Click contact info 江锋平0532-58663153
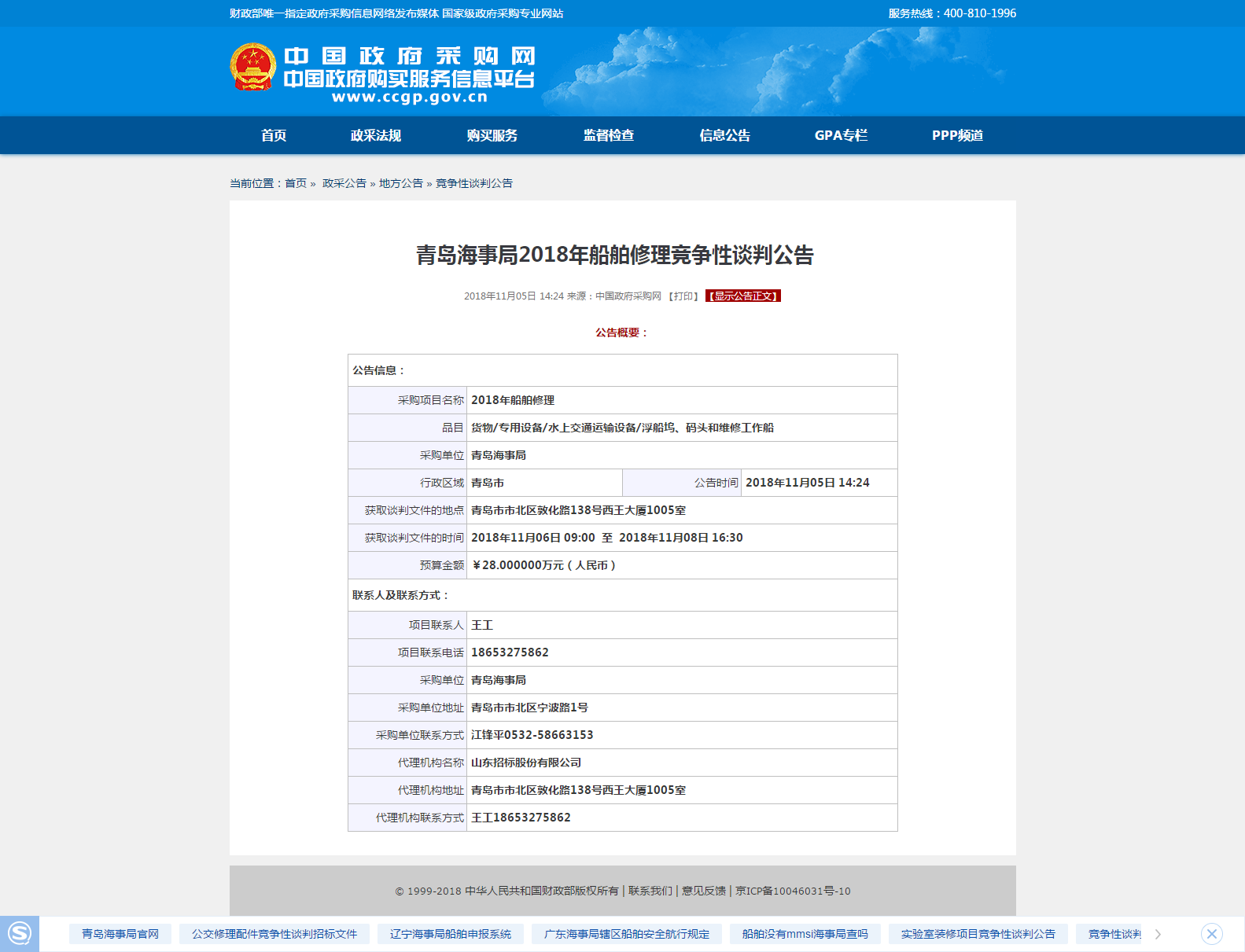1245x952 pixels. click(532, 735)
